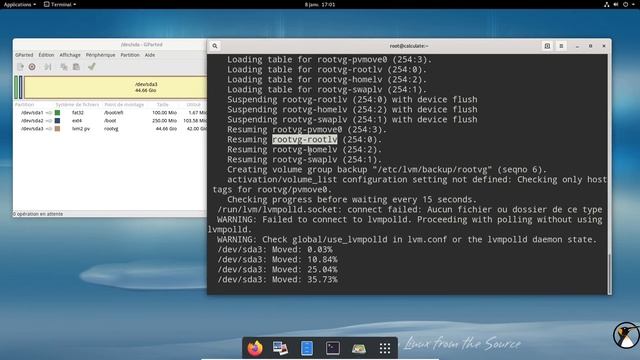Click the mount key icon for /dev/sda3
640x360 pixels.
coord(49,129)
